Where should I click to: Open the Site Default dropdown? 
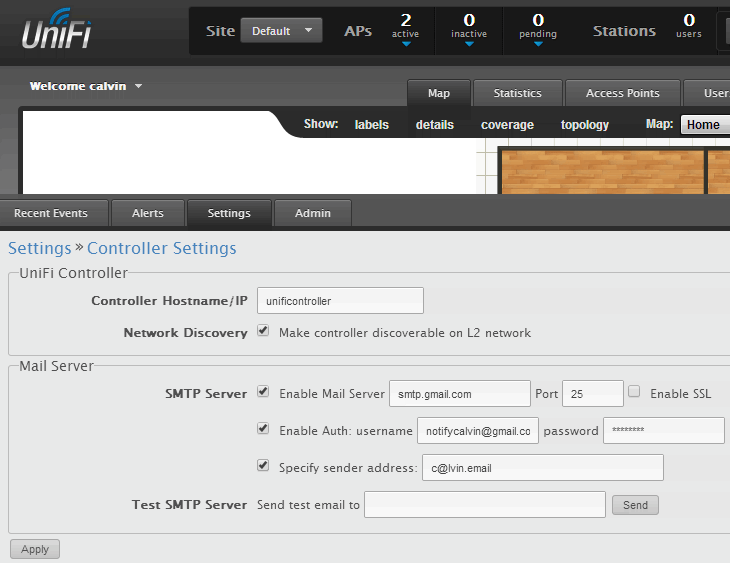click(281, 31)
